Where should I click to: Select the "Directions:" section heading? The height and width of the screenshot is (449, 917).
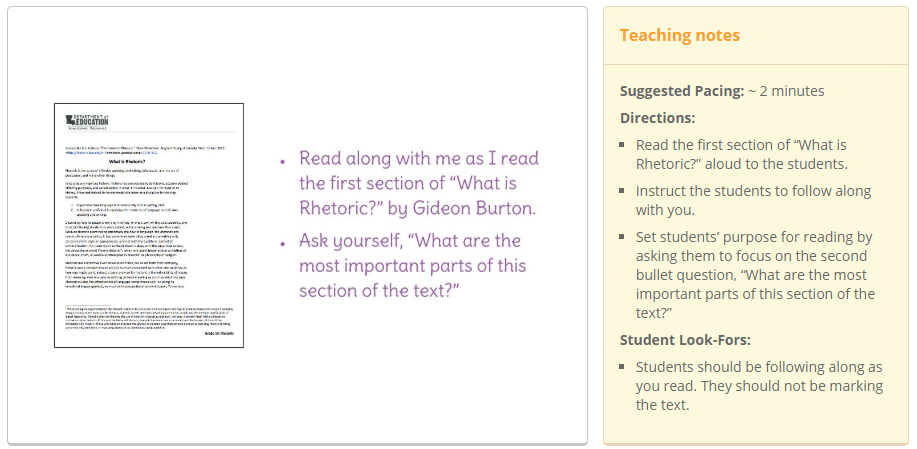pos(657,117)
